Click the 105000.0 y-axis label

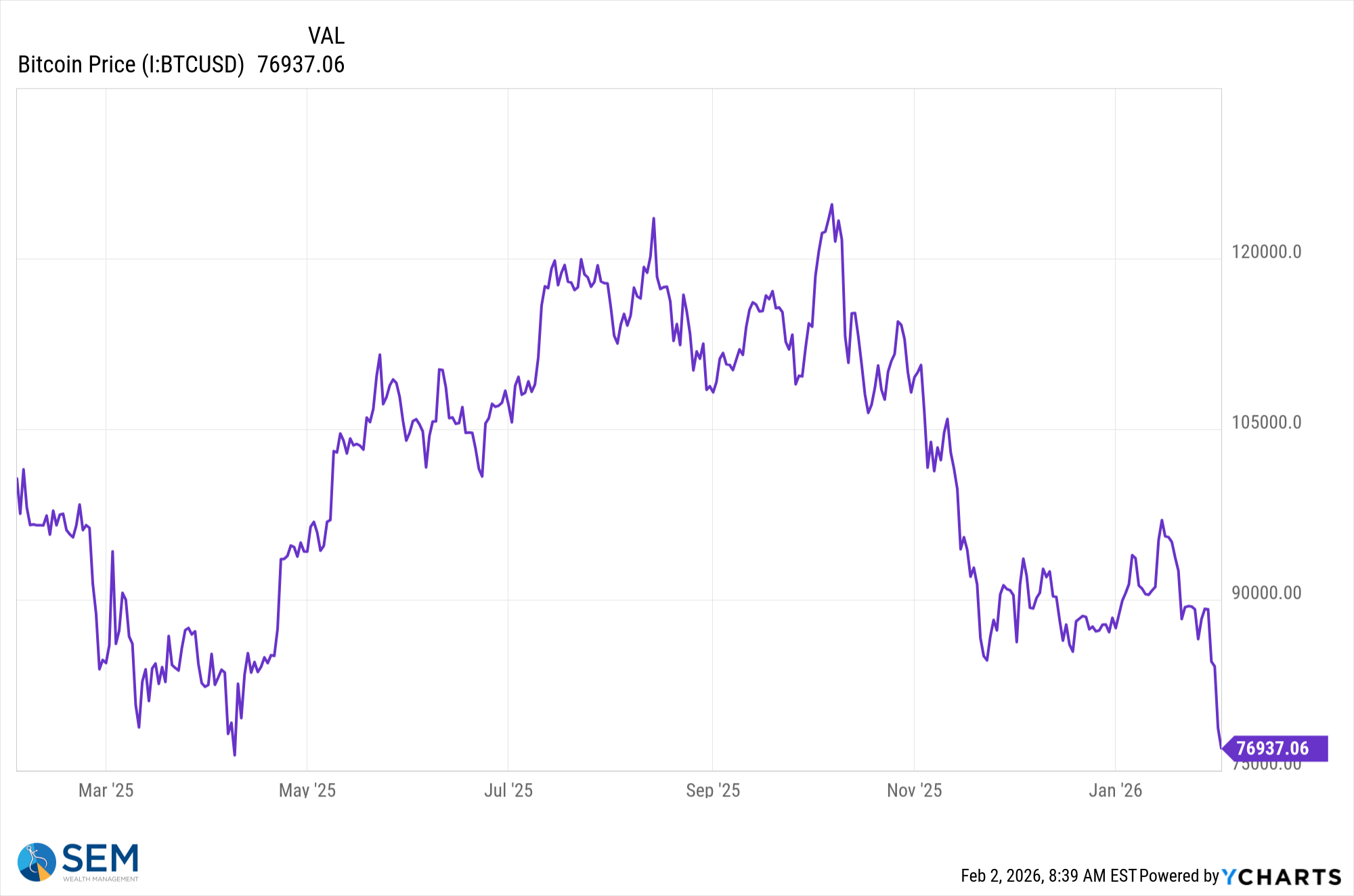tap(1266, 423)
